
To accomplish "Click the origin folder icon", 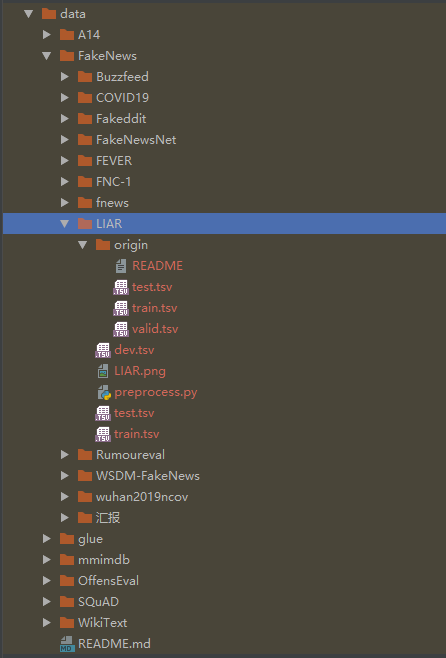I will [x=103, y=245].
